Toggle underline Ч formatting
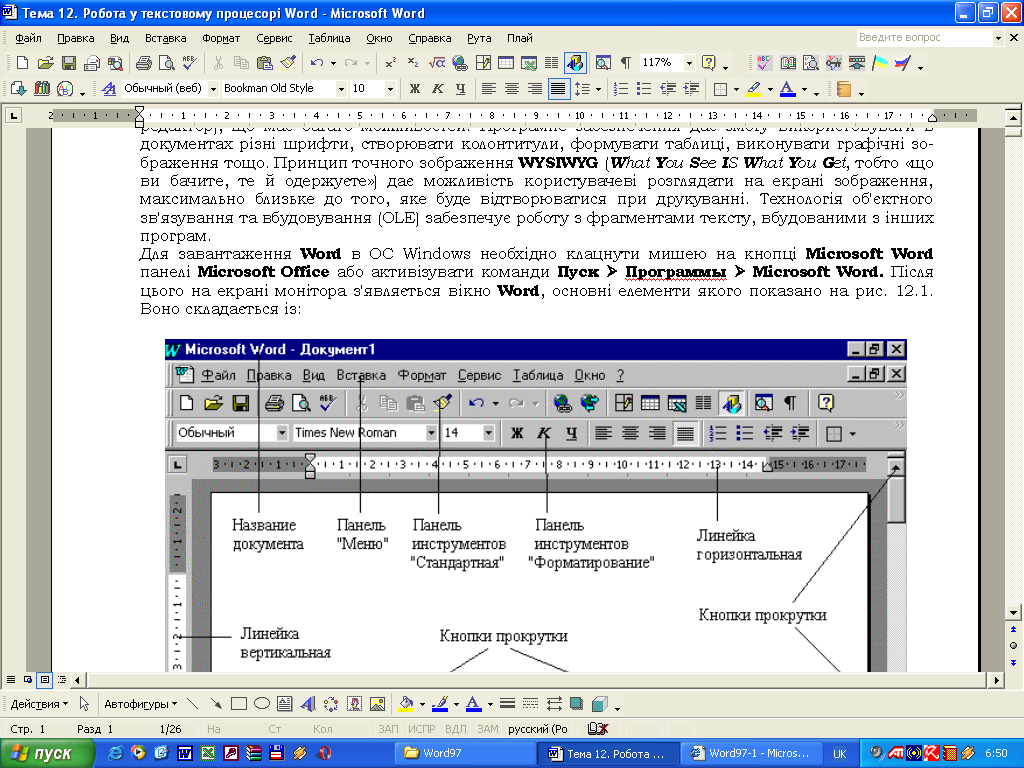1024x768 pixels. [x=461, y=88]
